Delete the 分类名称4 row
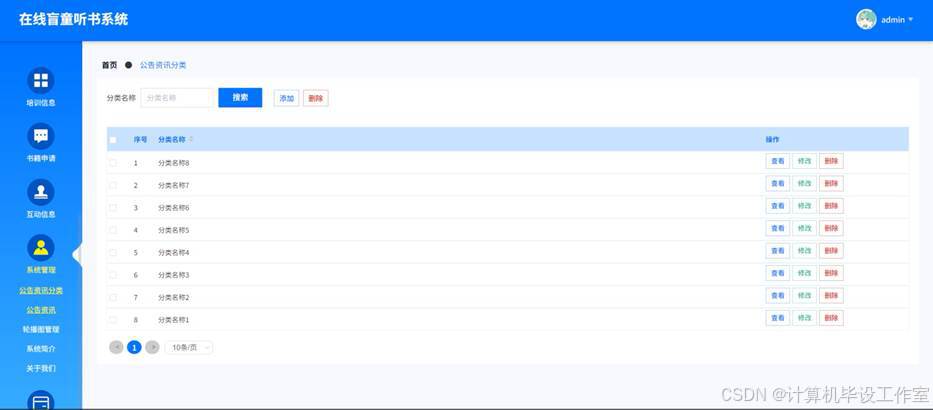Screen dimensions: 933x410 click(x=831, y=251)
